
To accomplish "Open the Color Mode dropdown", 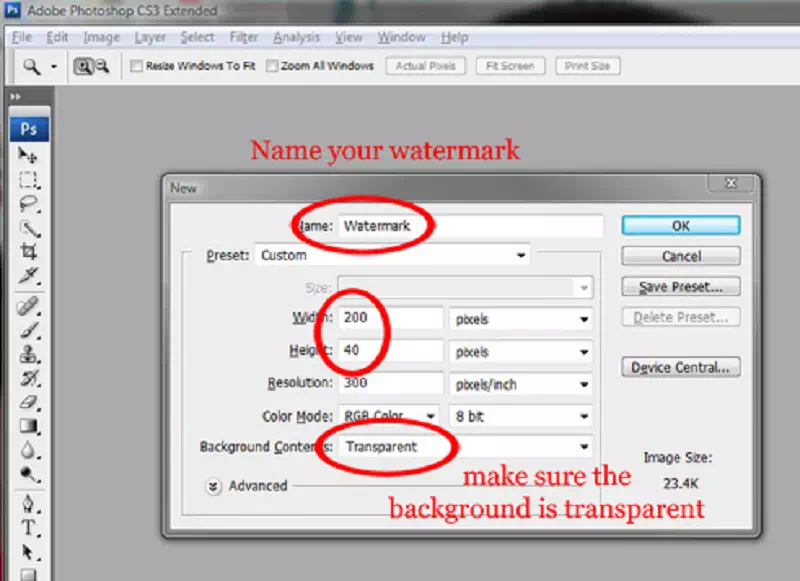I will click(389, 416).
